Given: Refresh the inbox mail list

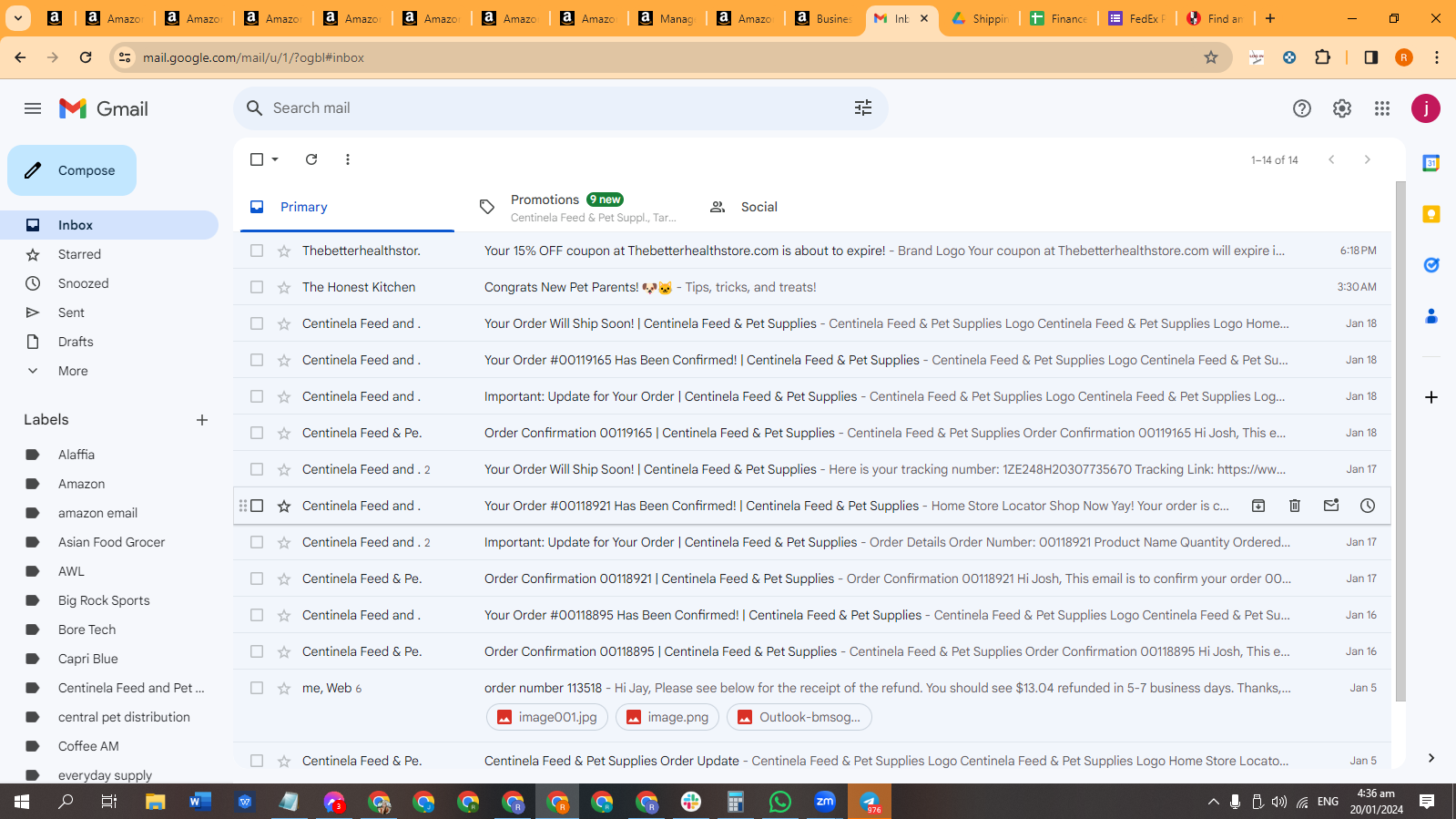Looking at the screenshot, I should point(311,159).
